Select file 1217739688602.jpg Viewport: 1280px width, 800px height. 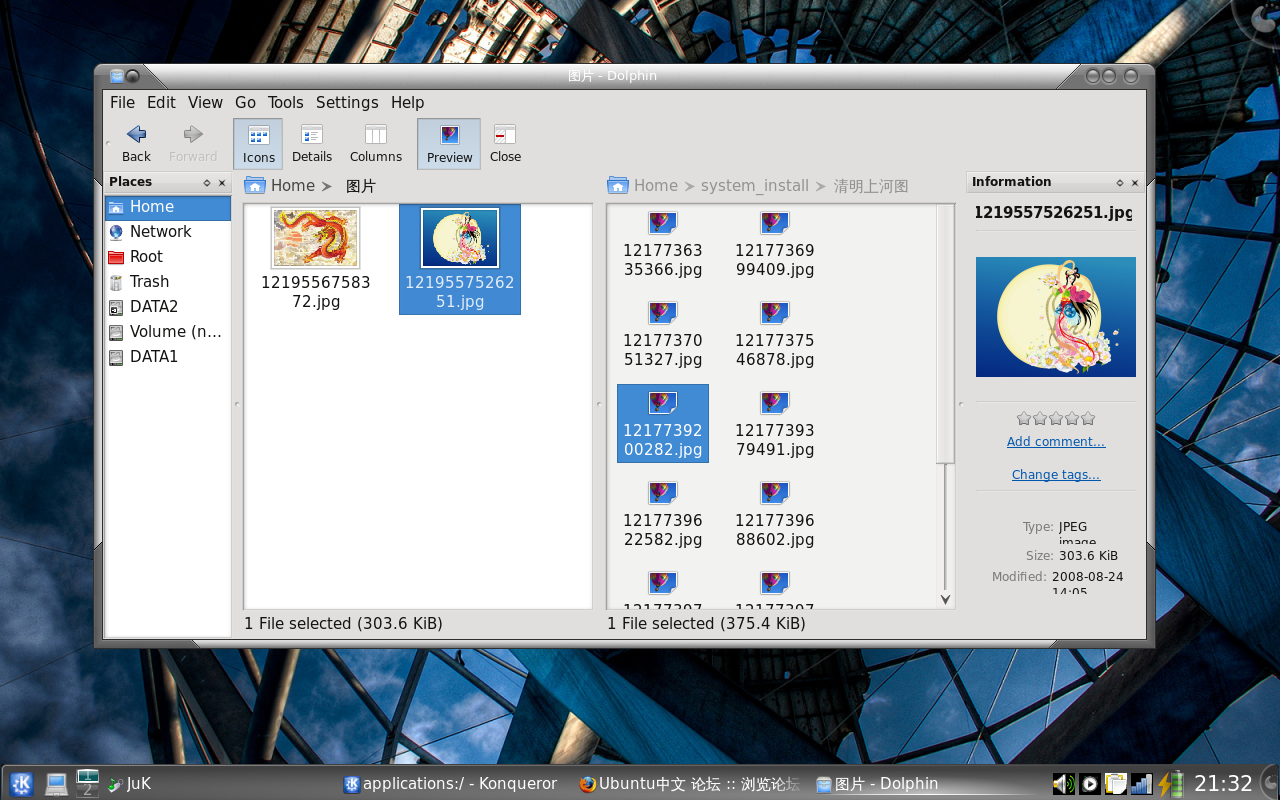point(775,515)
